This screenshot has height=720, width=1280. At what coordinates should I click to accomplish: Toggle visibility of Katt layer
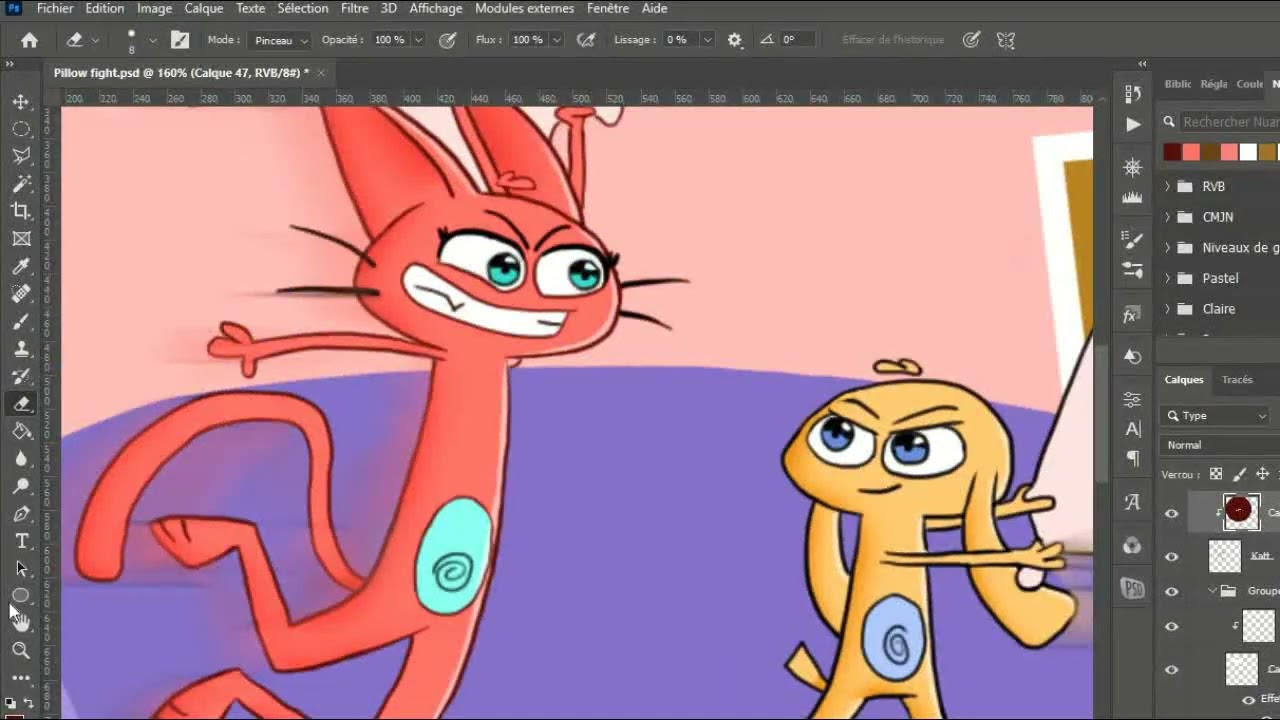[x=1172, y=557]
